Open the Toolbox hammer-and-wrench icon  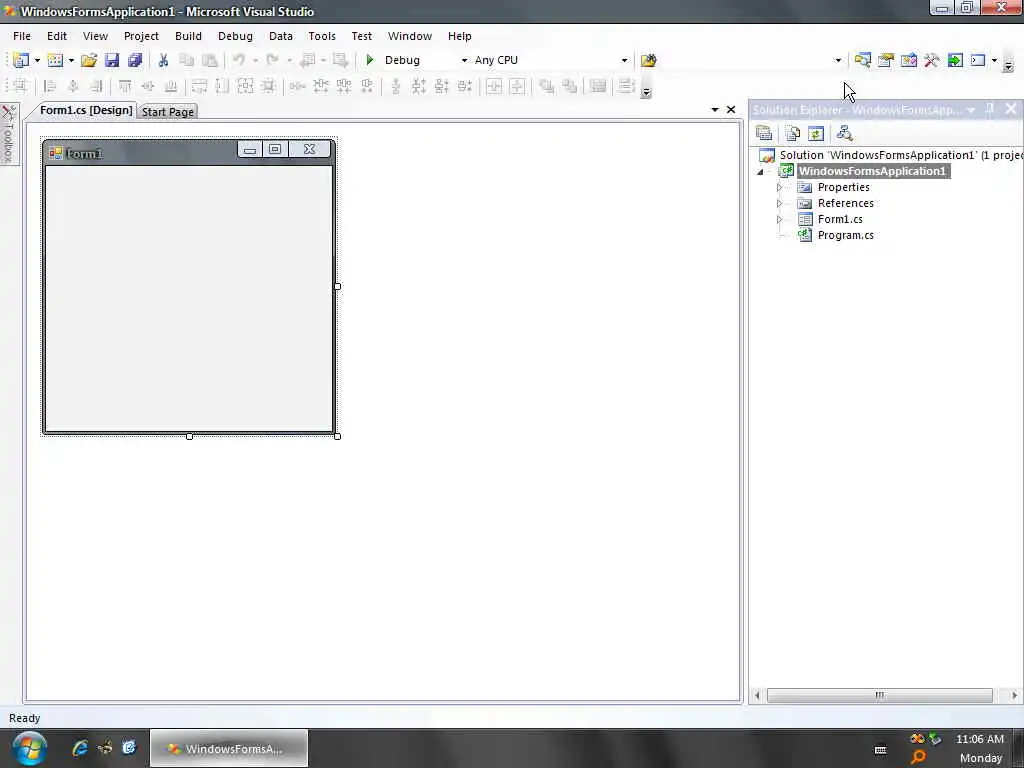point(931,60)
